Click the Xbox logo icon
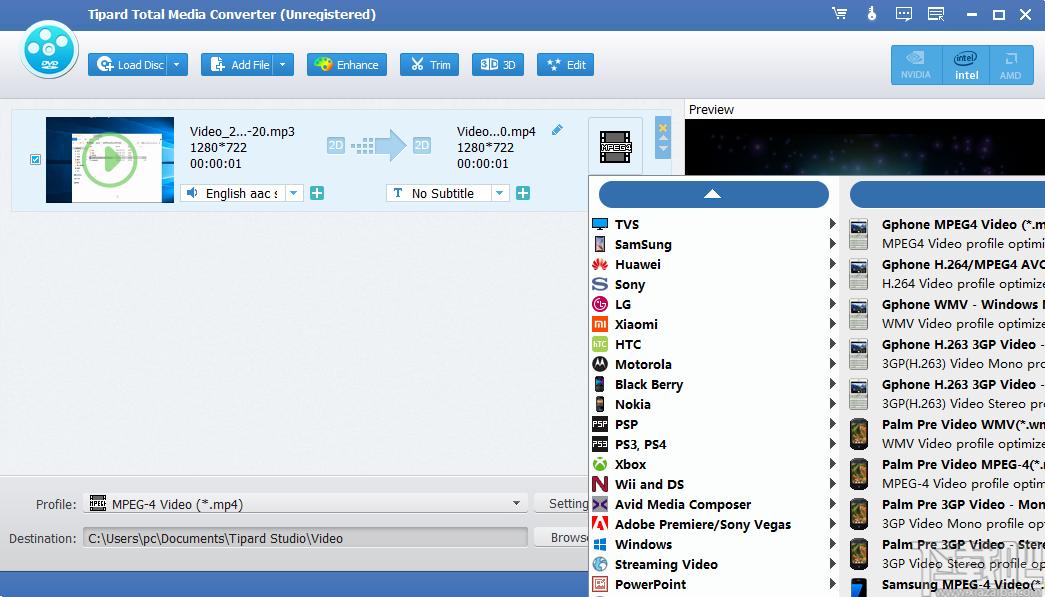1045x597 pixels. (600, 464)
